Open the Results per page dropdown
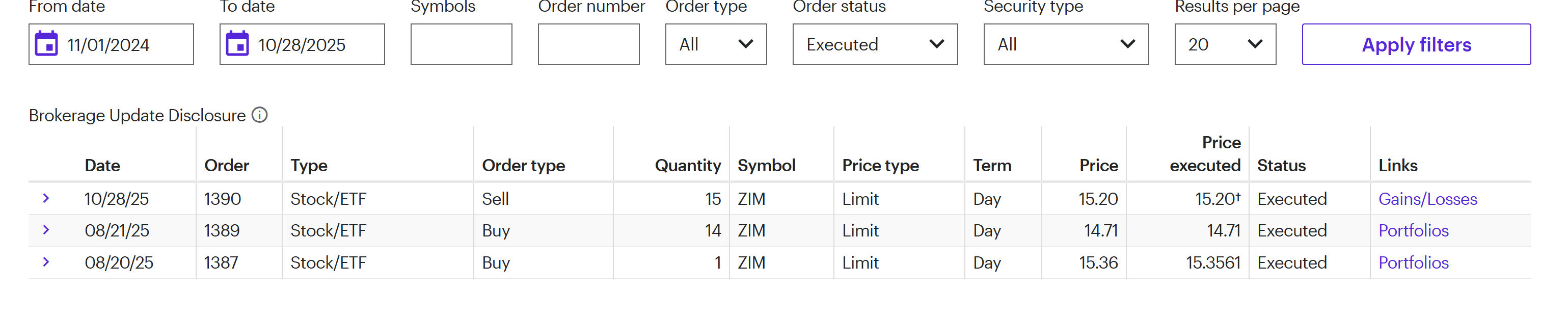 (1225, 44)
